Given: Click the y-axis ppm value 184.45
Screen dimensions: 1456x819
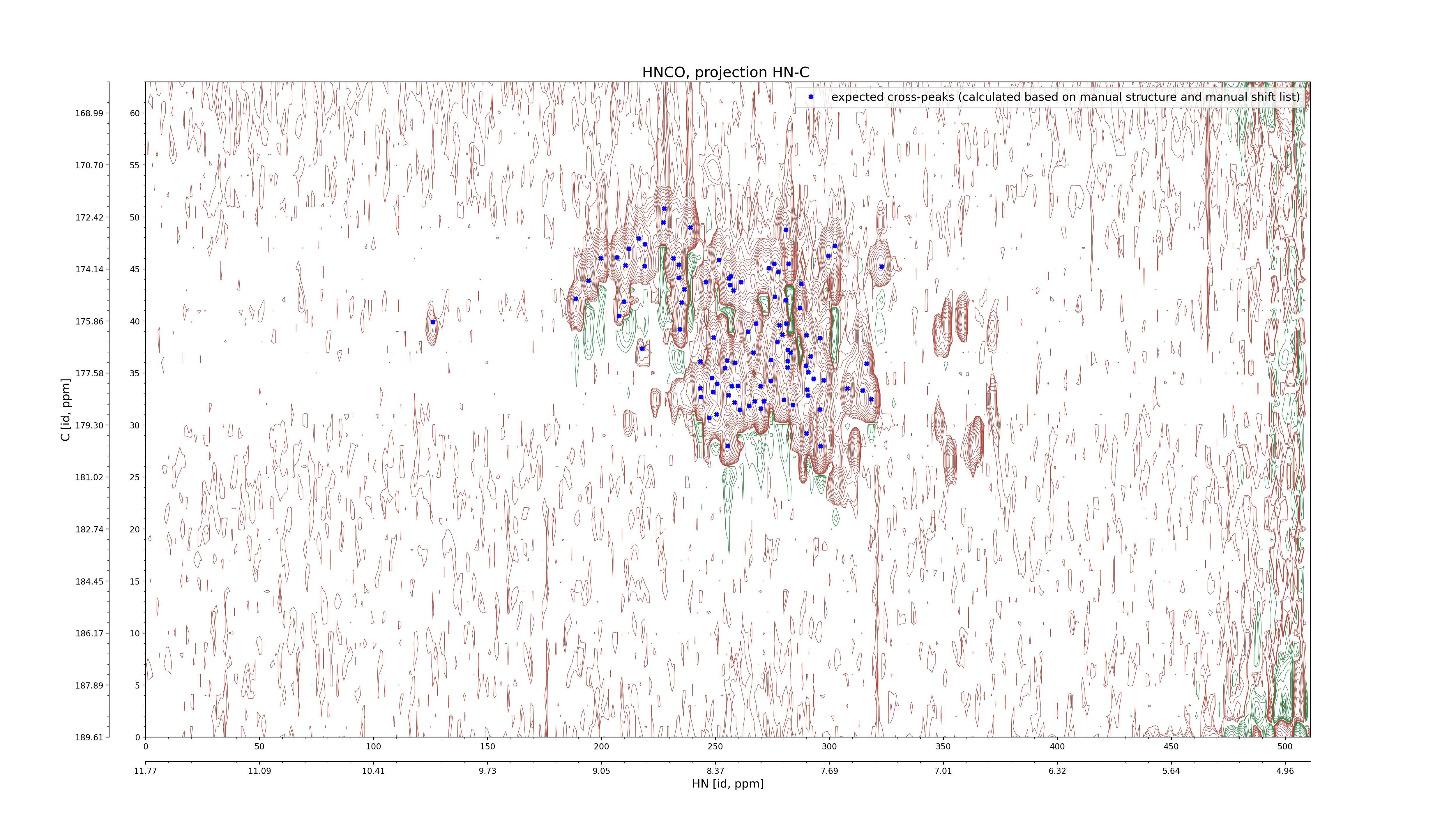Looking at the screenshot, I should pos(89,581).
